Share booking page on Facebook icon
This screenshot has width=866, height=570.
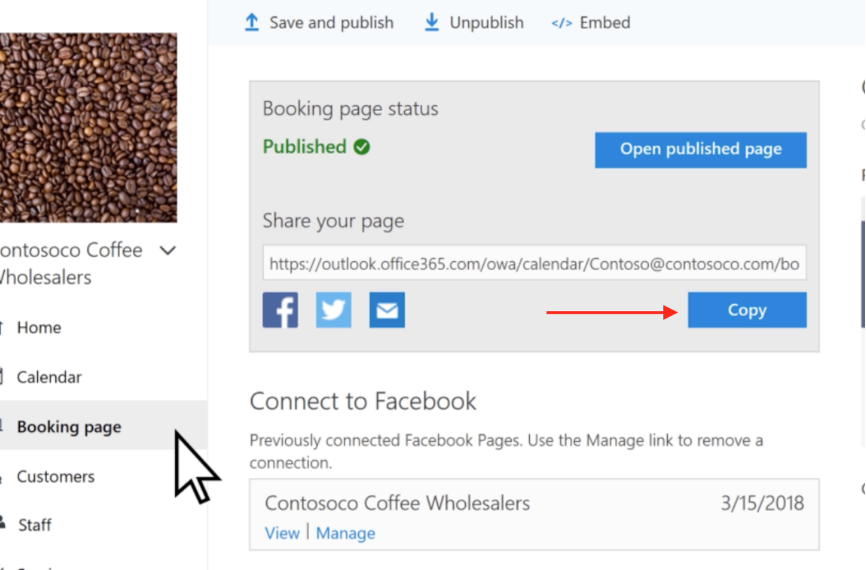click(x=280, y=310)
